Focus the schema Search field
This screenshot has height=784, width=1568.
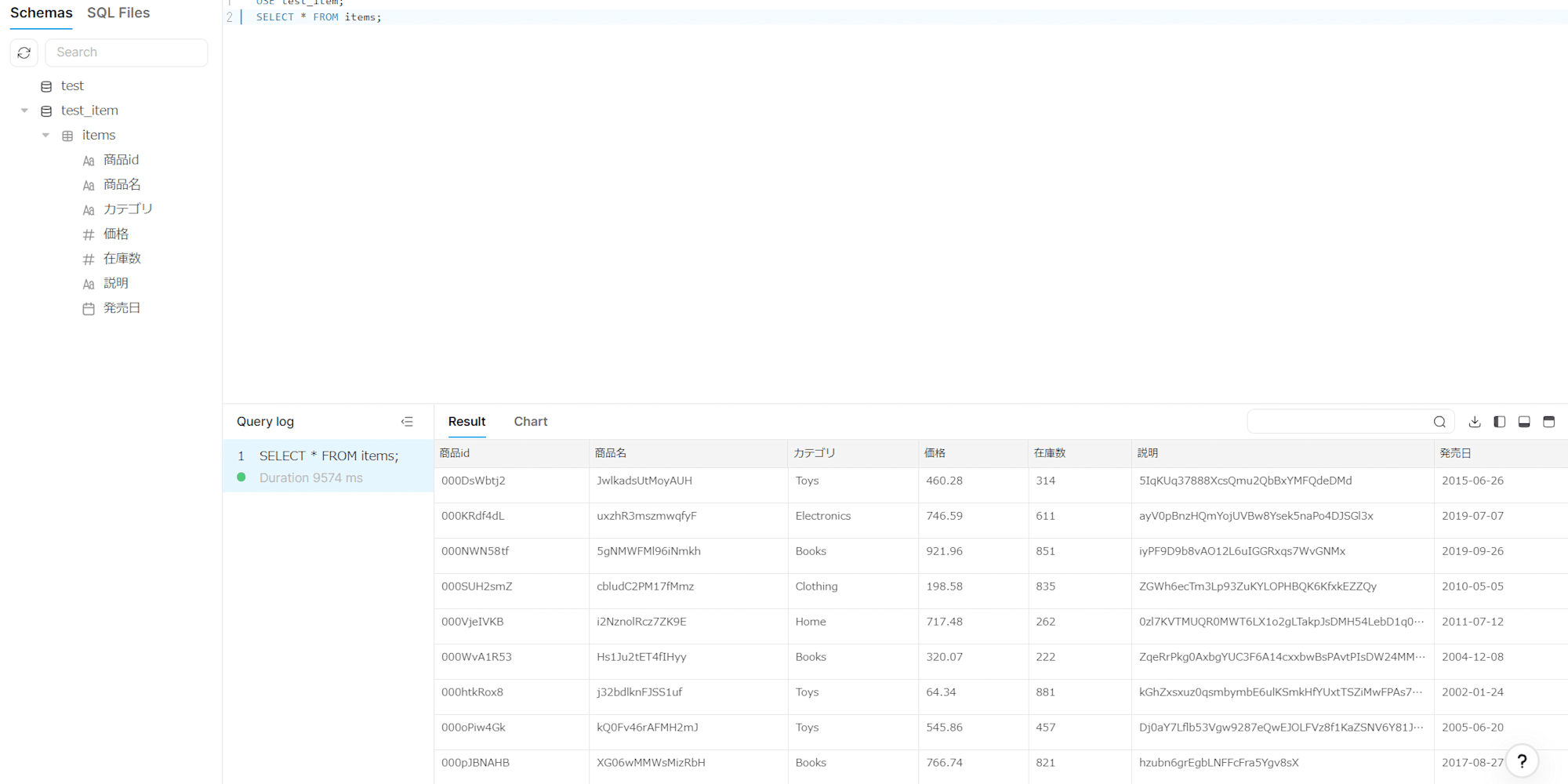coord(127,53)
